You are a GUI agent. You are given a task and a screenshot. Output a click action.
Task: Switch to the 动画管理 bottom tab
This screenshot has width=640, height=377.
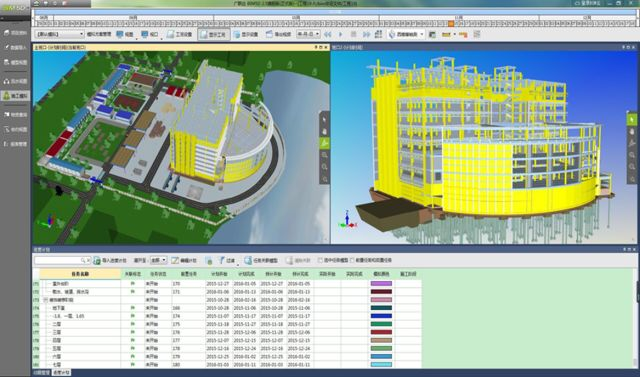(x=42, y=373)
